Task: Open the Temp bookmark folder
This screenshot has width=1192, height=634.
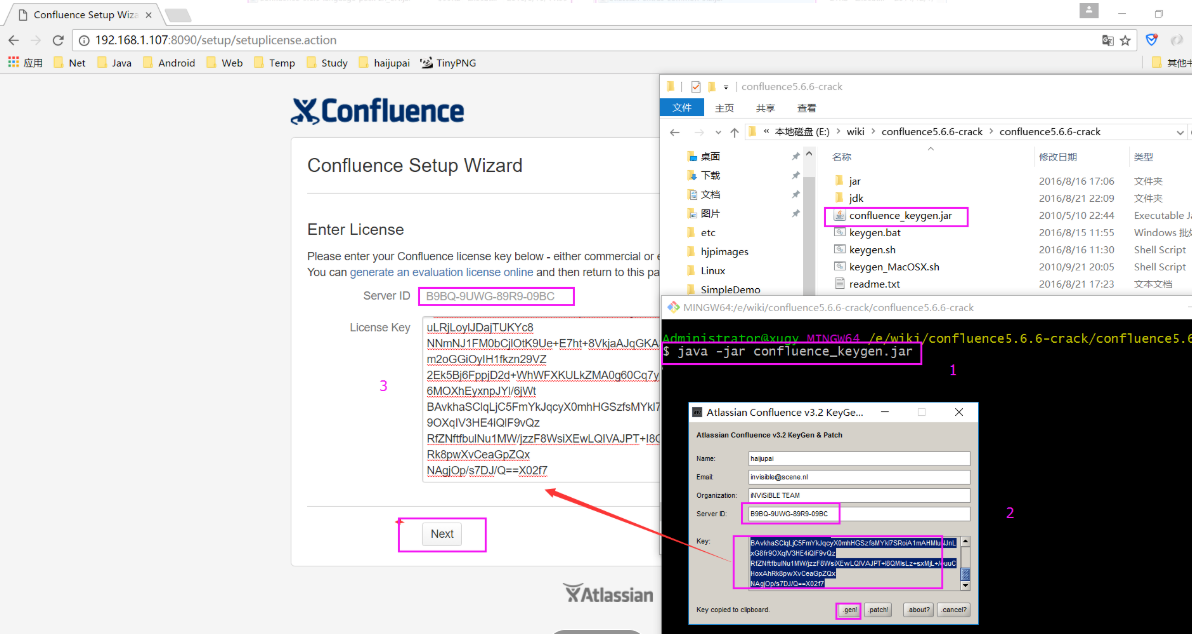Action: pos(274,63)
